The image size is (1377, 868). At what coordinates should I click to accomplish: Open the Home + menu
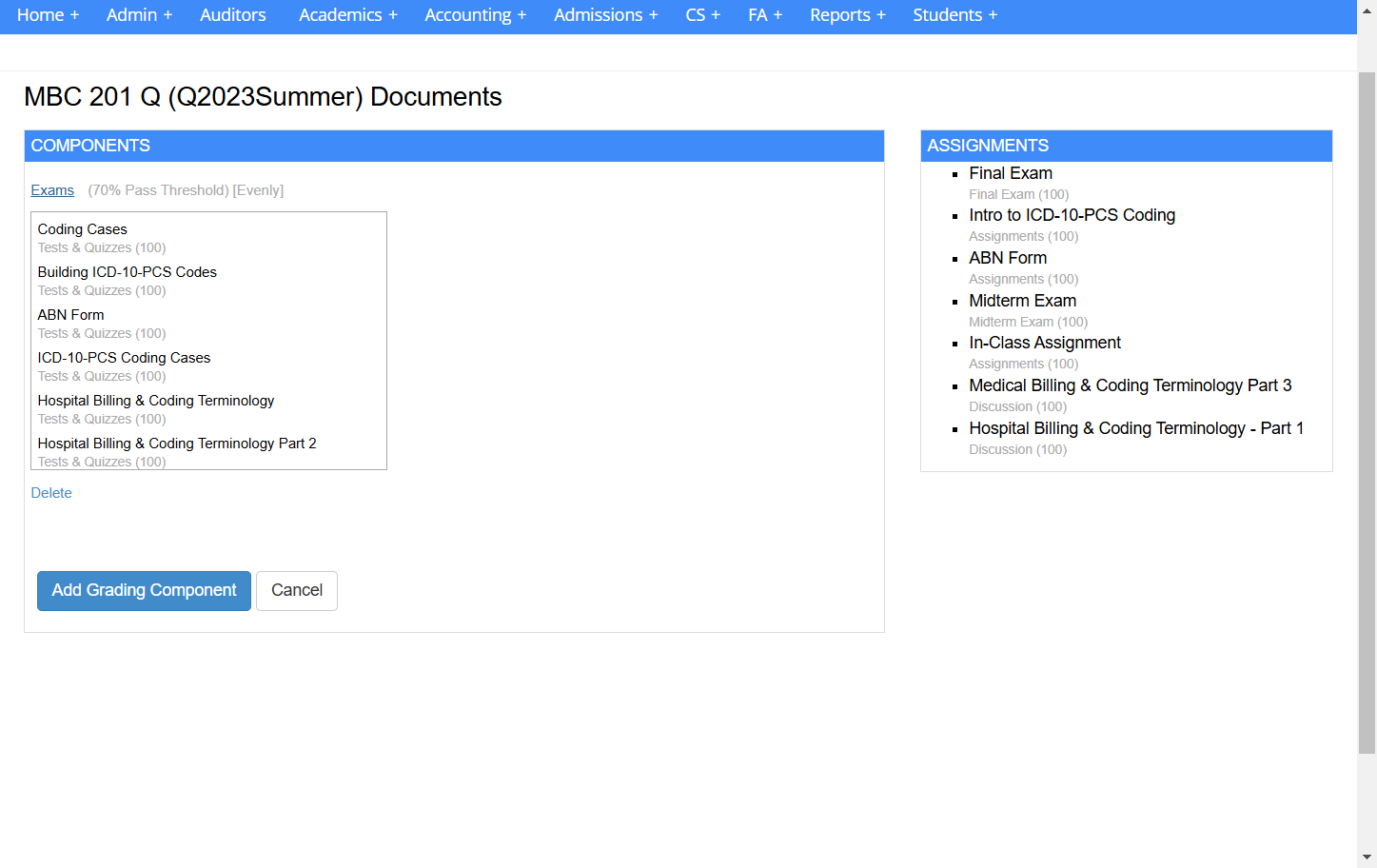pos(48,15)
